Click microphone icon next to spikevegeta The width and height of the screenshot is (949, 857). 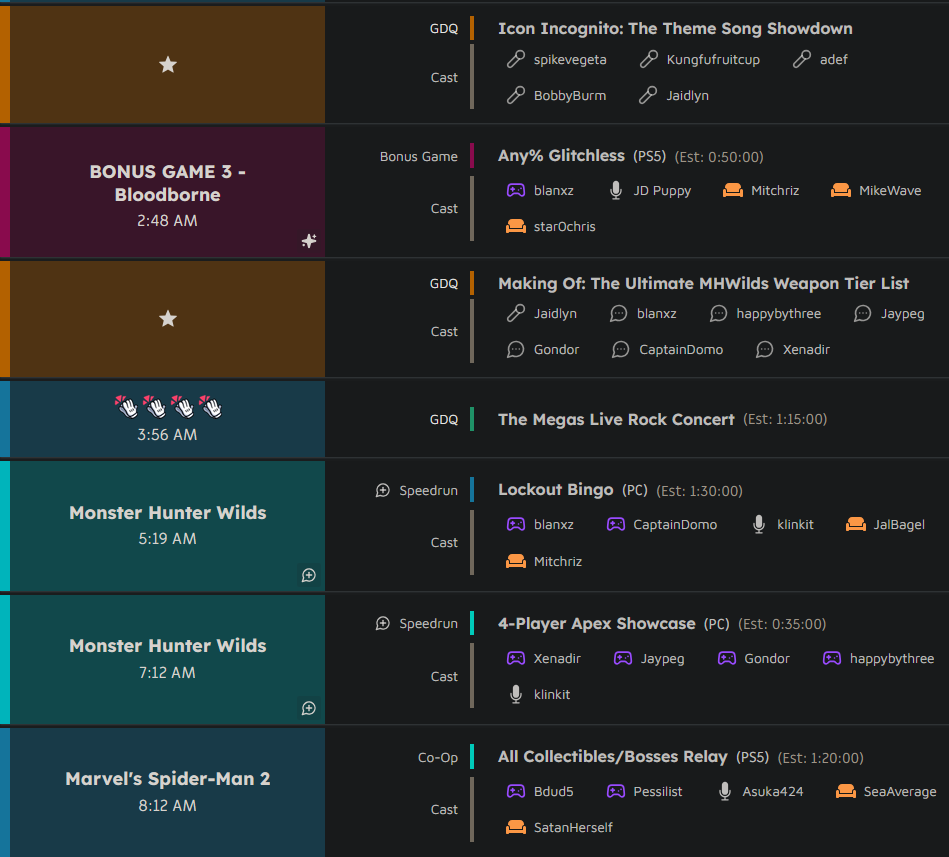pos(516,59)
